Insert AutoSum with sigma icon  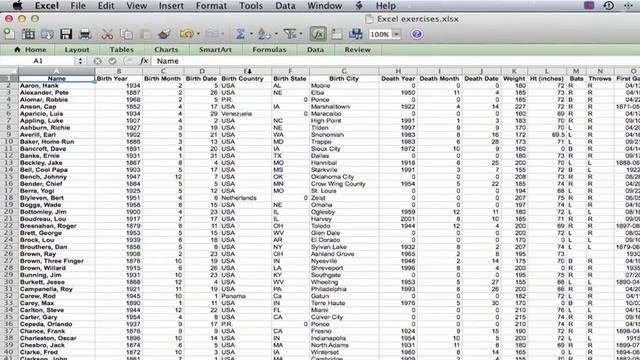tap(240, 34)
